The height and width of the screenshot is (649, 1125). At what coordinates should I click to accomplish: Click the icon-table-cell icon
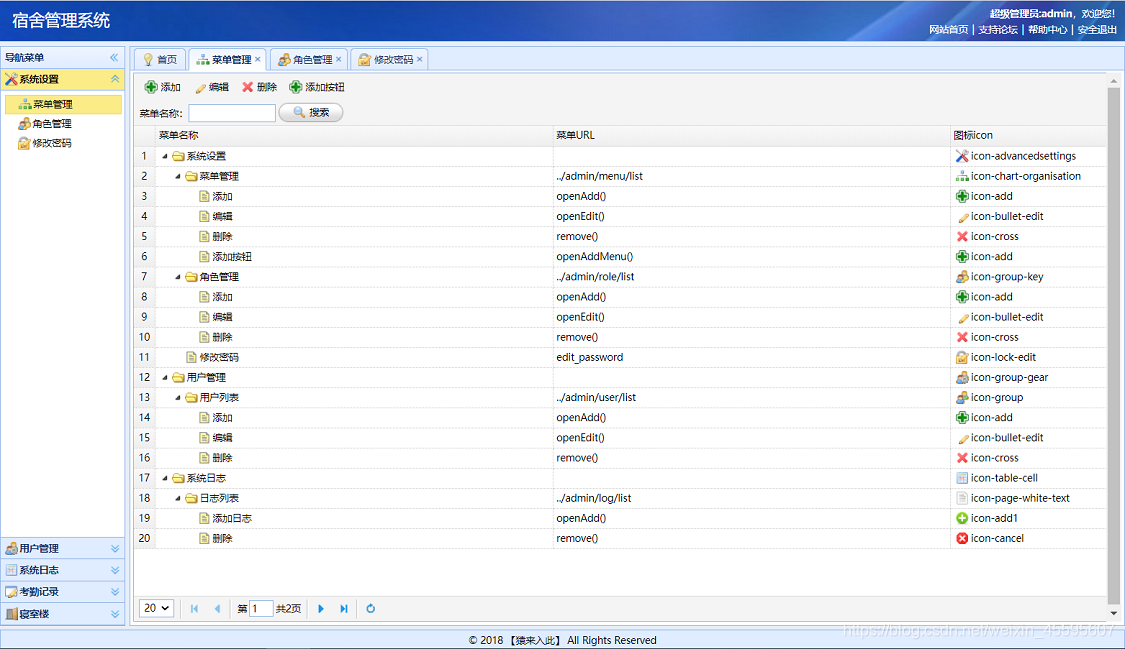(962, 478)
